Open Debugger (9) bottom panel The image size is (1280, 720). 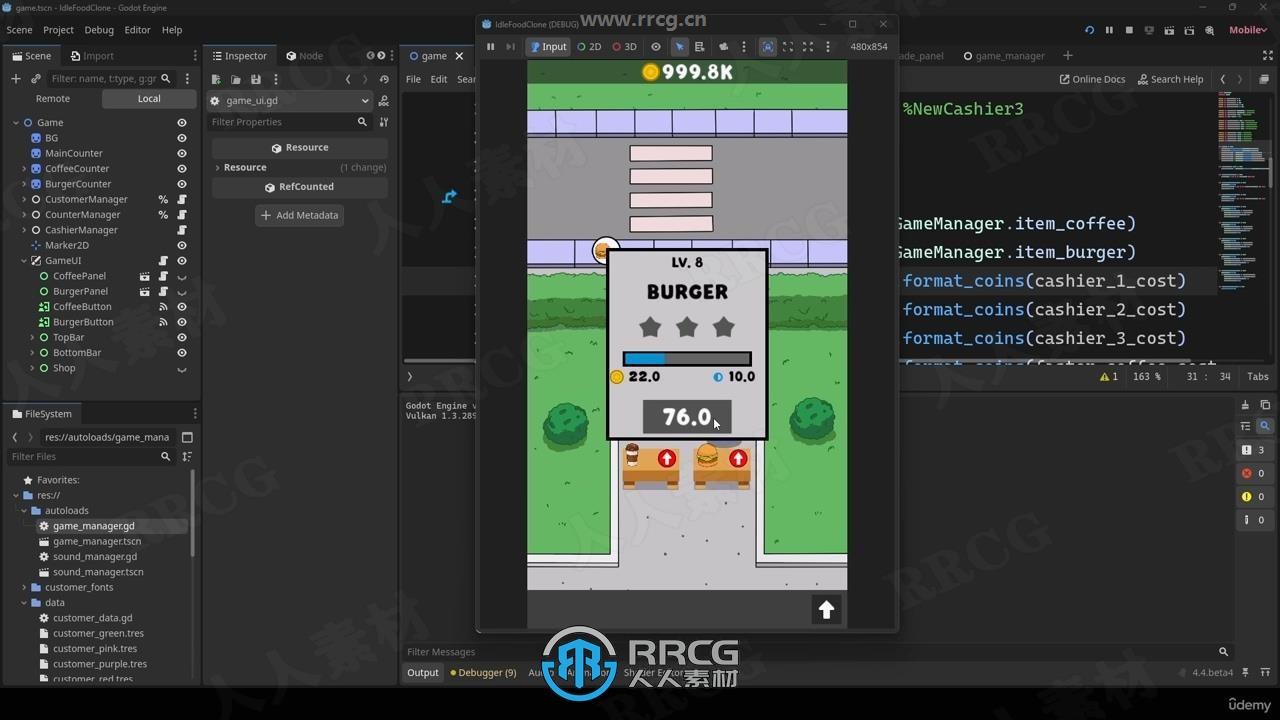pyautogui.click(x=483, y=673)
